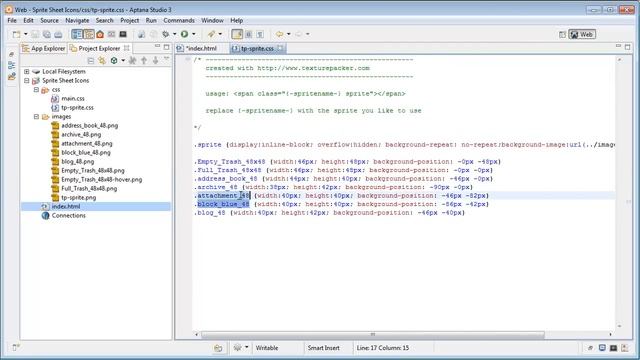The width and height of the screenshot is (640, 360).
Task: Open the dropdown next to green sync icon
Action: click(123, 61)
